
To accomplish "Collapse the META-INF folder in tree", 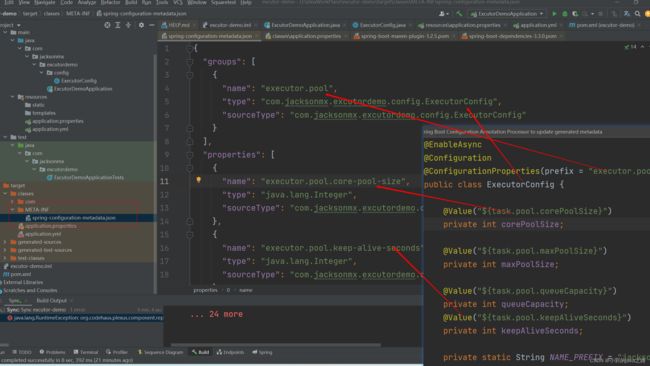I will click(x=12, y=210).
